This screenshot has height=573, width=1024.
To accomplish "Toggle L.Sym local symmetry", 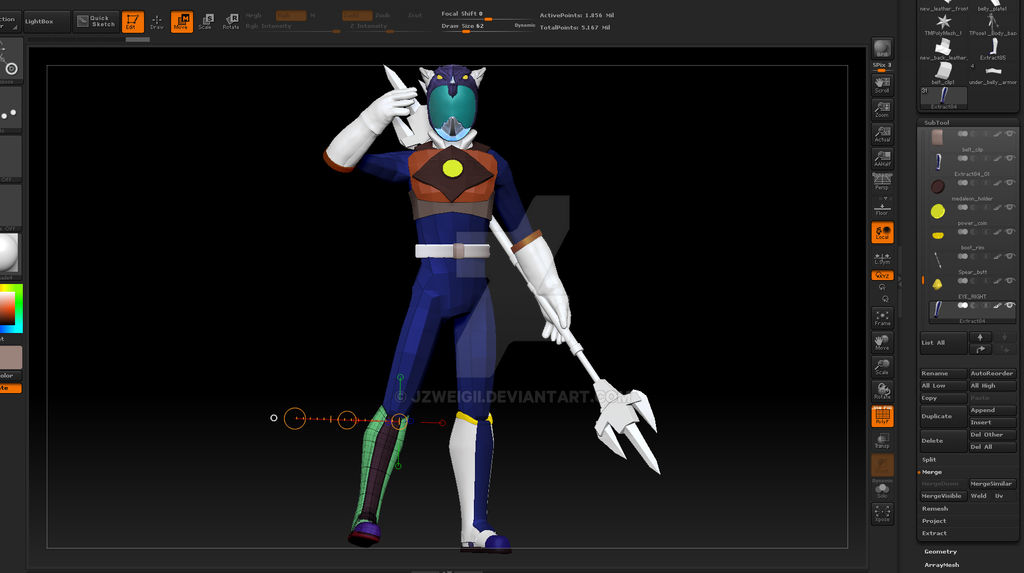I will coord(882,258).
